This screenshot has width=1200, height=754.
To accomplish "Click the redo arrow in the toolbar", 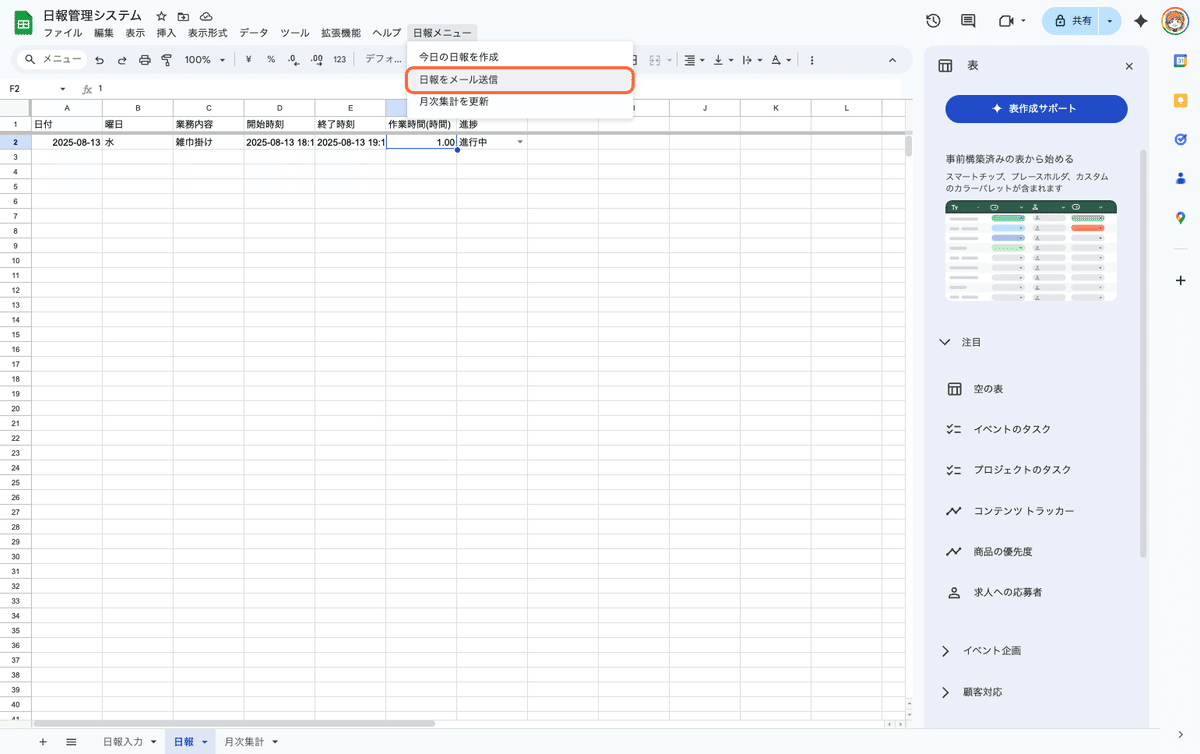I will click(122, 60).
